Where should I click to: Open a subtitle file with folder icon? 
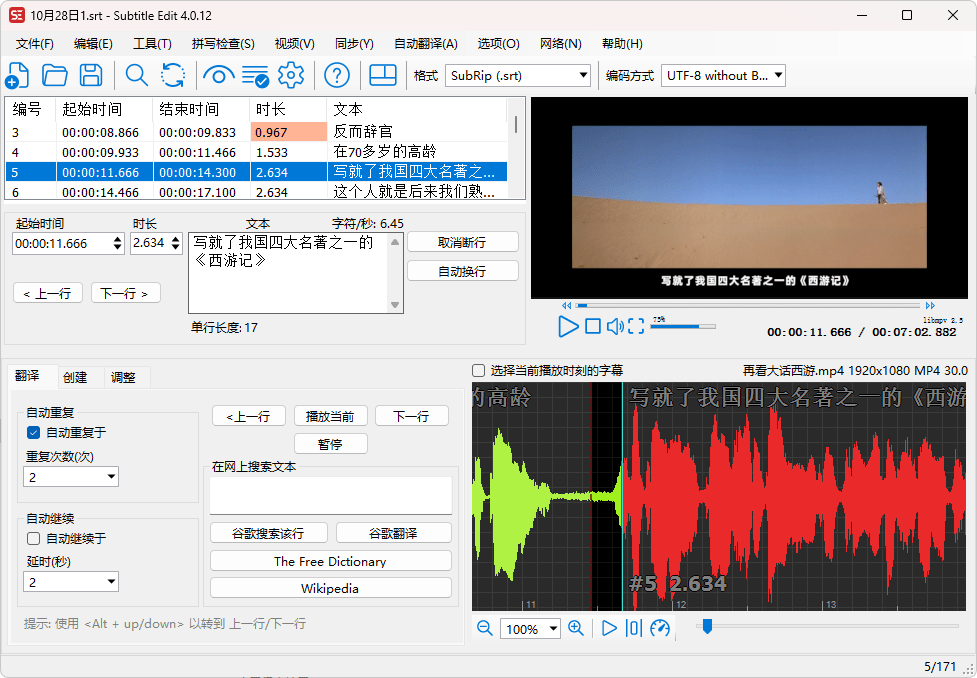coord(55,75)
